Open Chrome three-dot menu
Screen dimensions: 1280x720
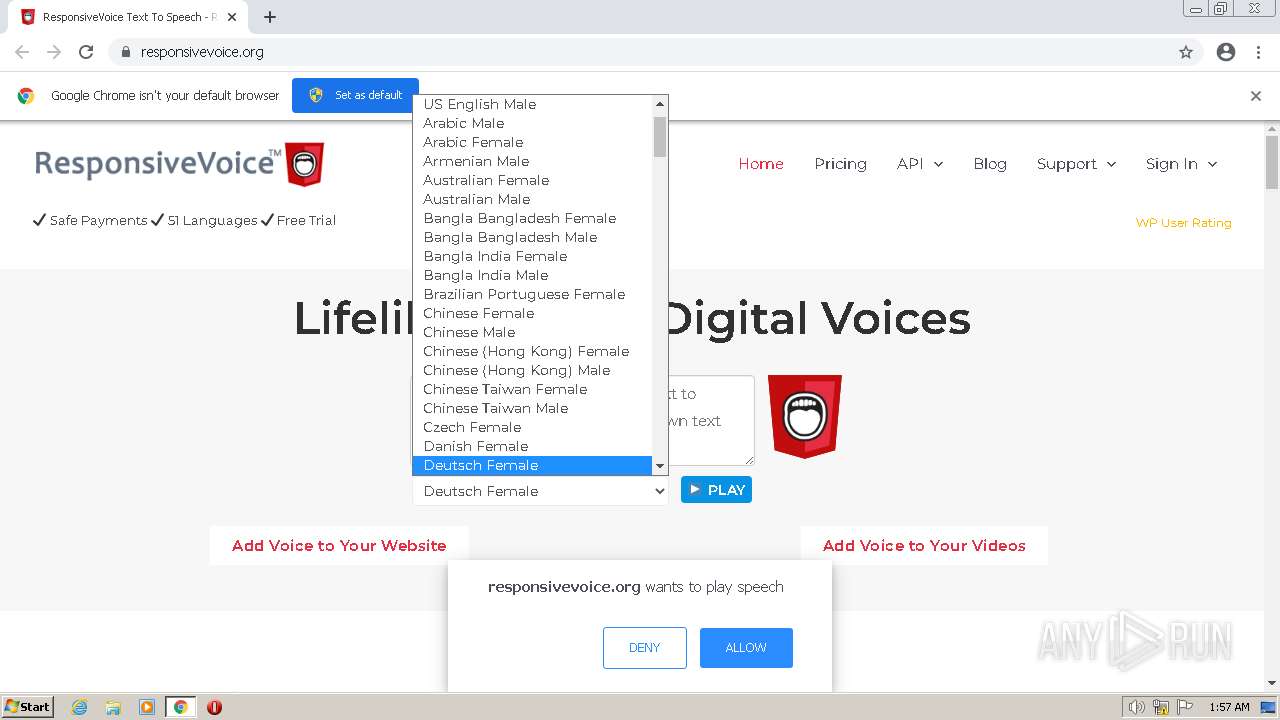(x=1259, y=52)
